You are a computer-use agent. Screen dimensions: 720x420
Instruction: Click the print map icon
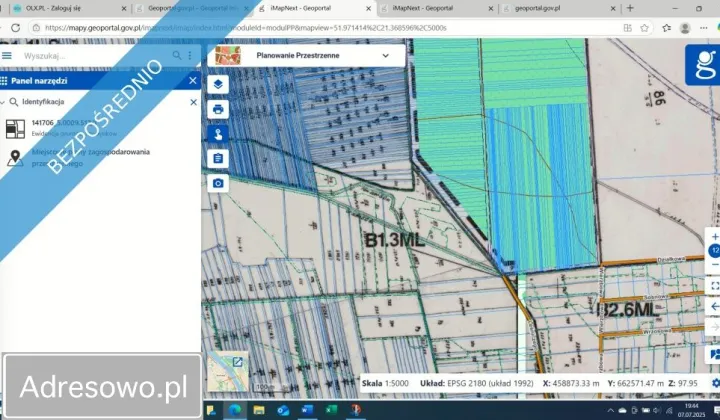tap(219, 109)
